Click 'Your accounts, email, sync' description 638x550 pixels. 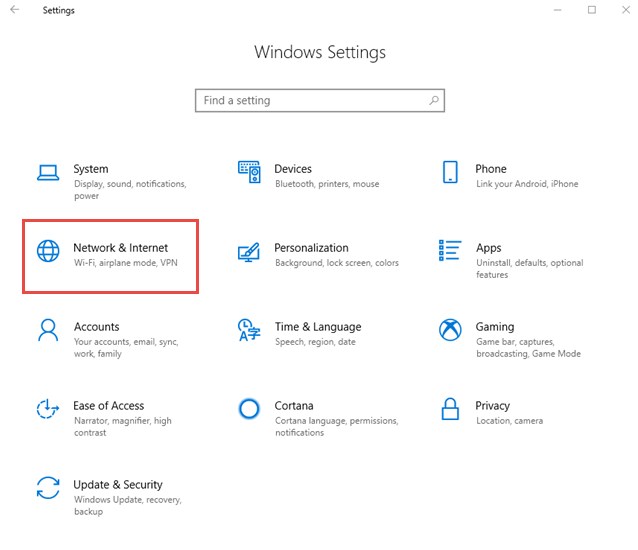pos(126,347)
